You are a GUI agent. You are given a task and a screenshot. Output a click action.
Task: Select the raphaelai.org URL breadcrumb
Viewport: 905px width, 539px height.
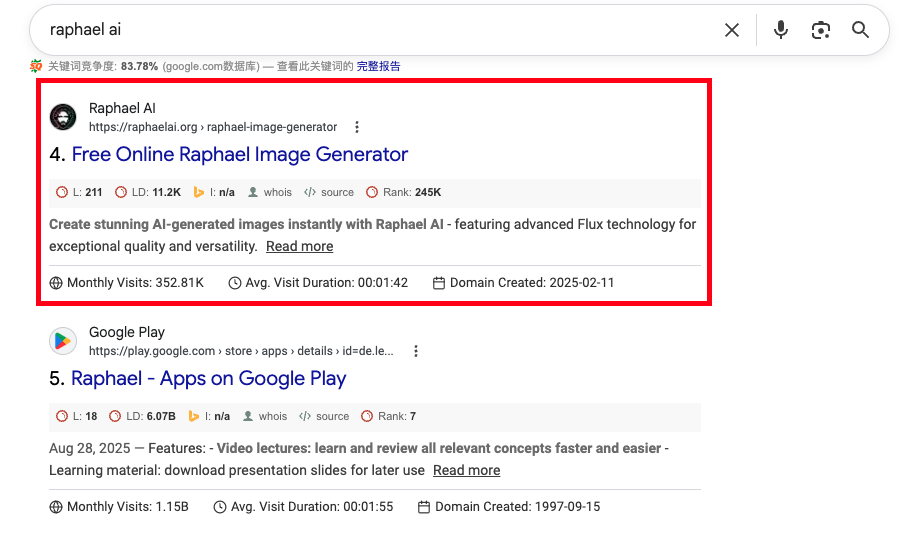pos(213,127)
